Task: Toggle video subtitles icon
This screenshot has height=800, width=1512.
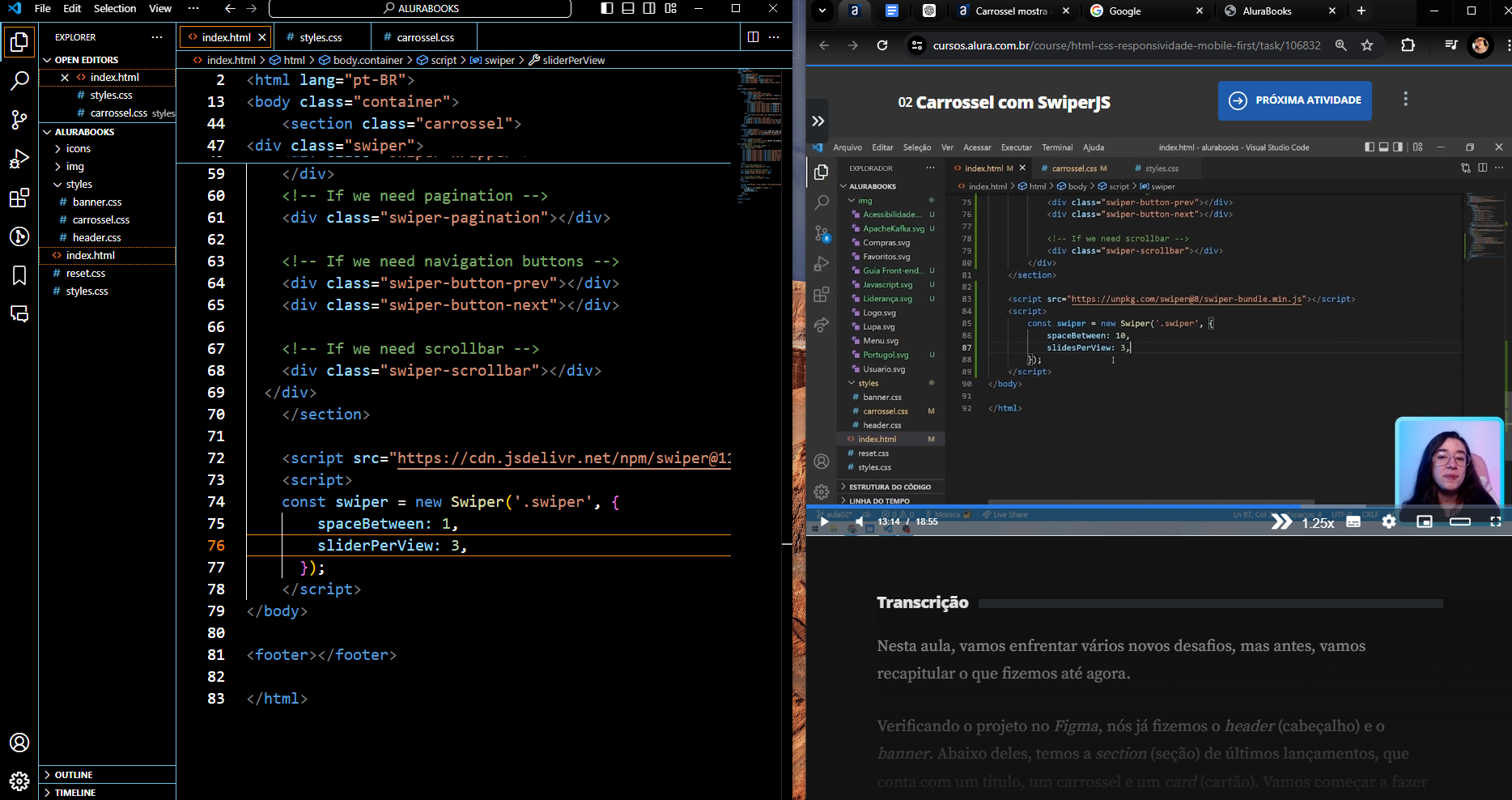Action: coord(1353,521)
